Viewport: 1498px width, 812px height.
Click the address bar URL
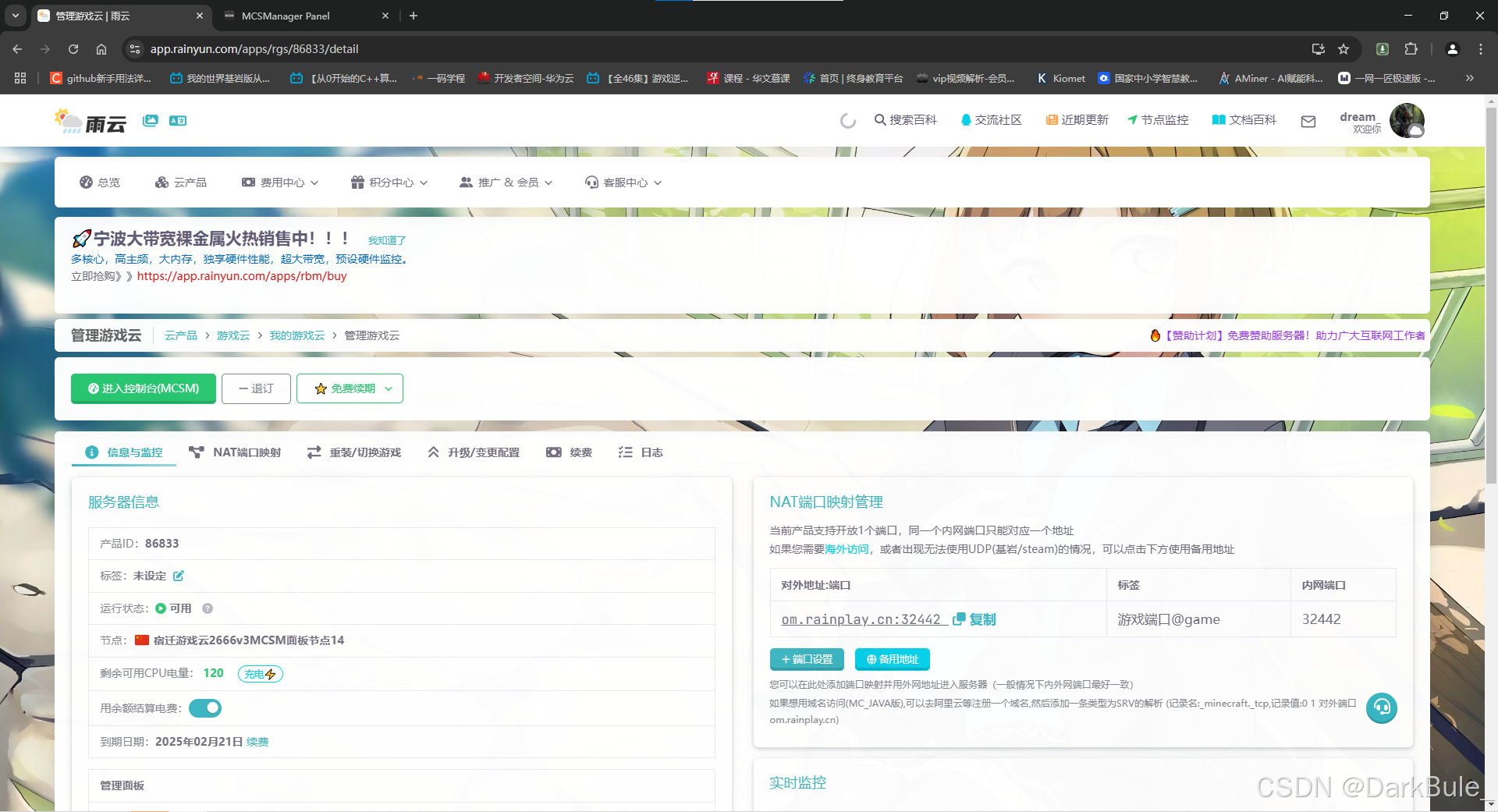pyautogui.click(x=254, y=48)
